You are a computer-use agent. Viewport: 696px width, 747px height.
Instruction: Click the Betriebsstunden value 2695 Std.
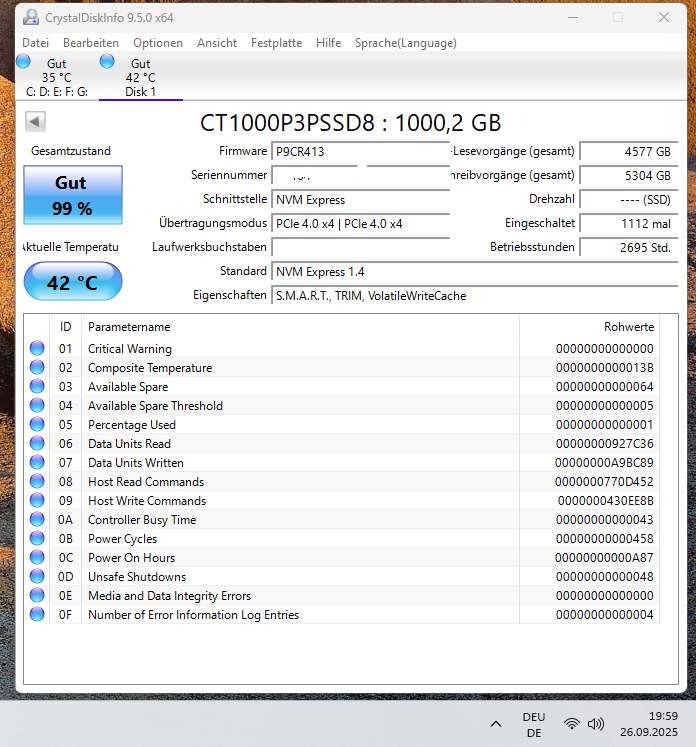[628, 247]
